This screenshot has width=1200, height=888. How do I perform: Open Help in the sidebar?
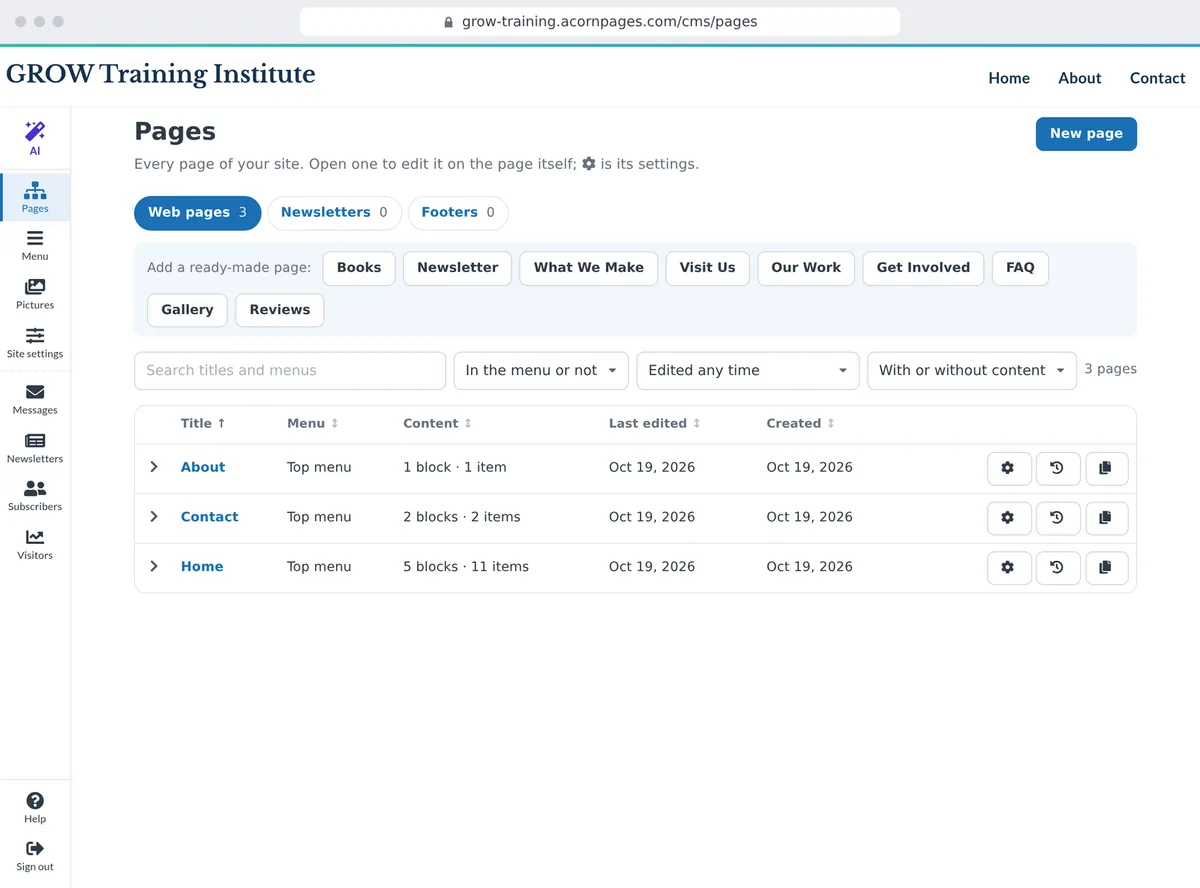pos(35,808)
